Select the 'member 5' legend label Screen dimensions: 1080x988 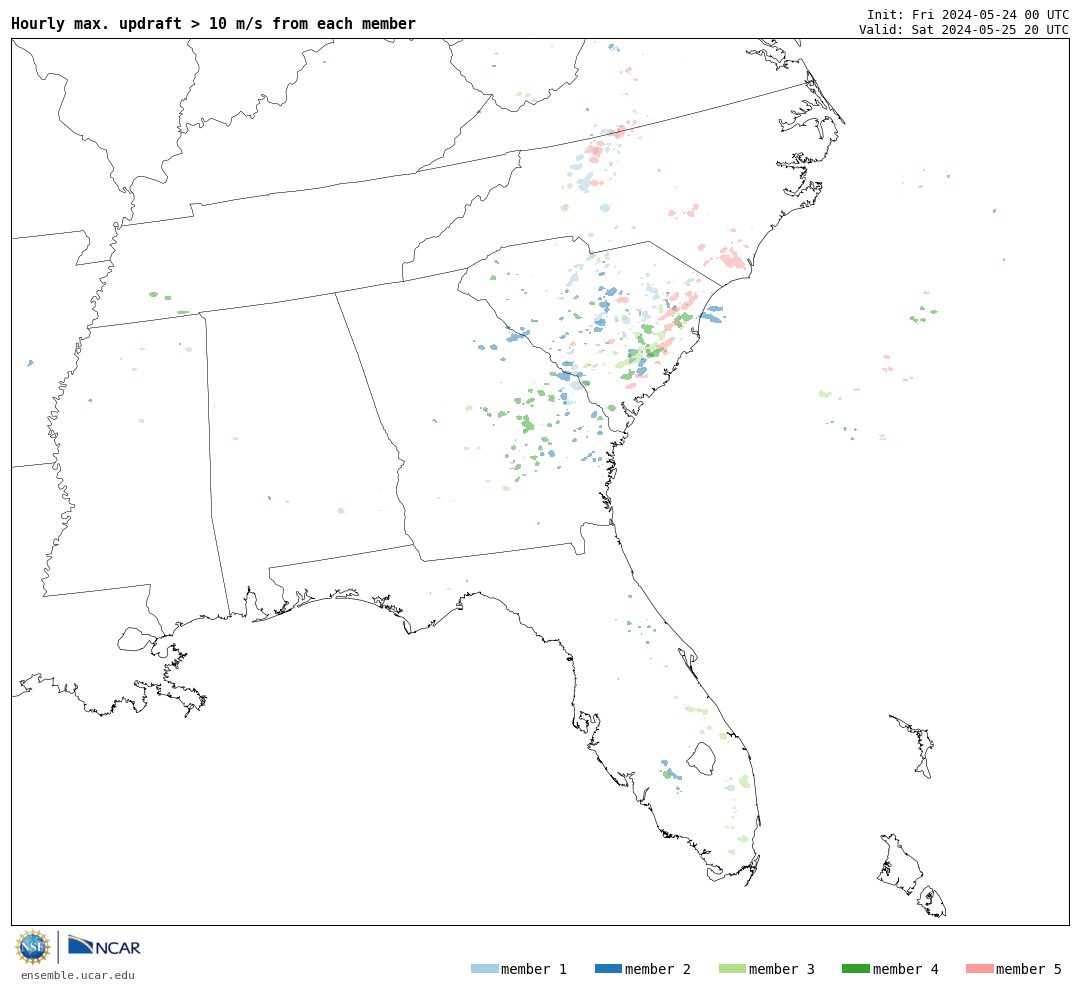point(1029,969)
